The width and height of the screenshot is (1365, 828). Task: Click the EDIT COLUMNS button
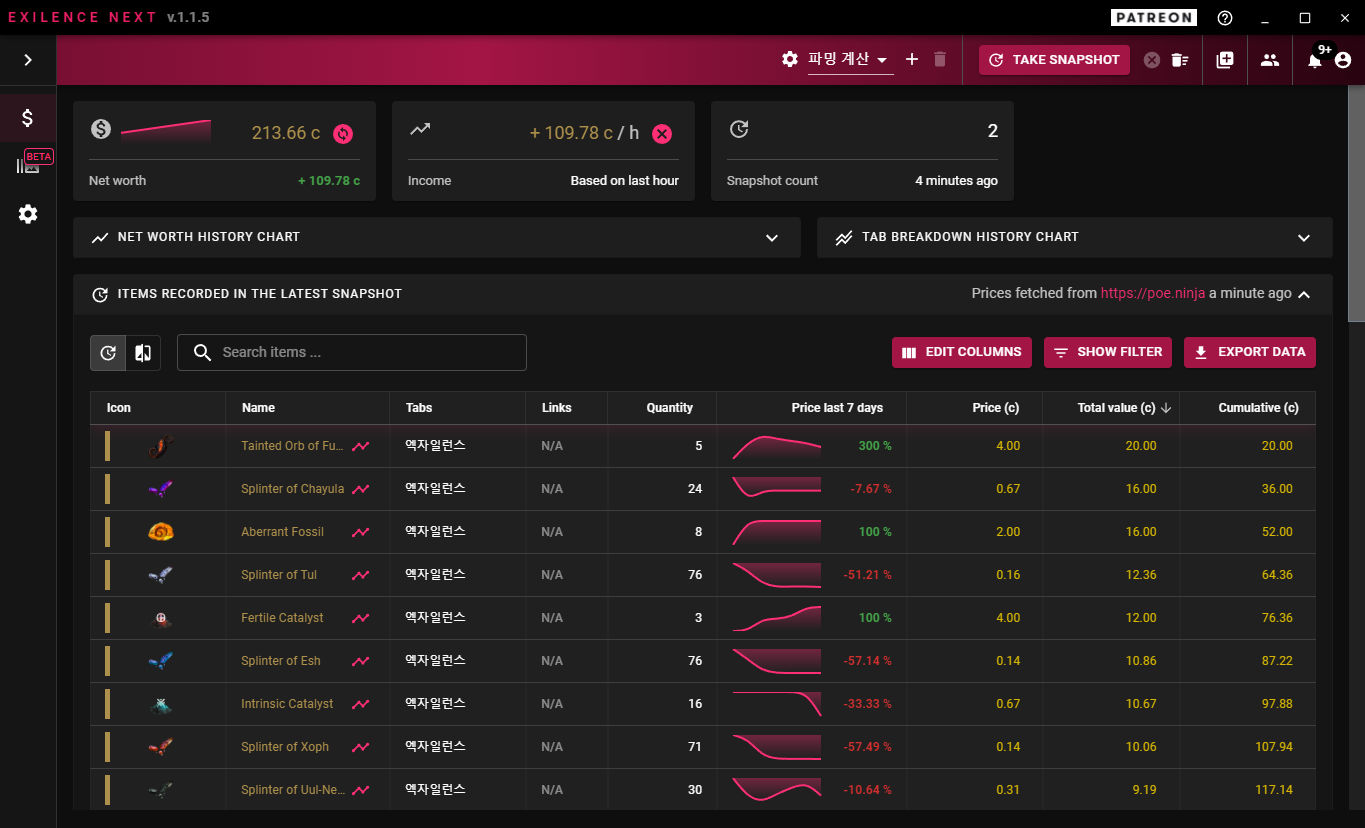(962, 352)
